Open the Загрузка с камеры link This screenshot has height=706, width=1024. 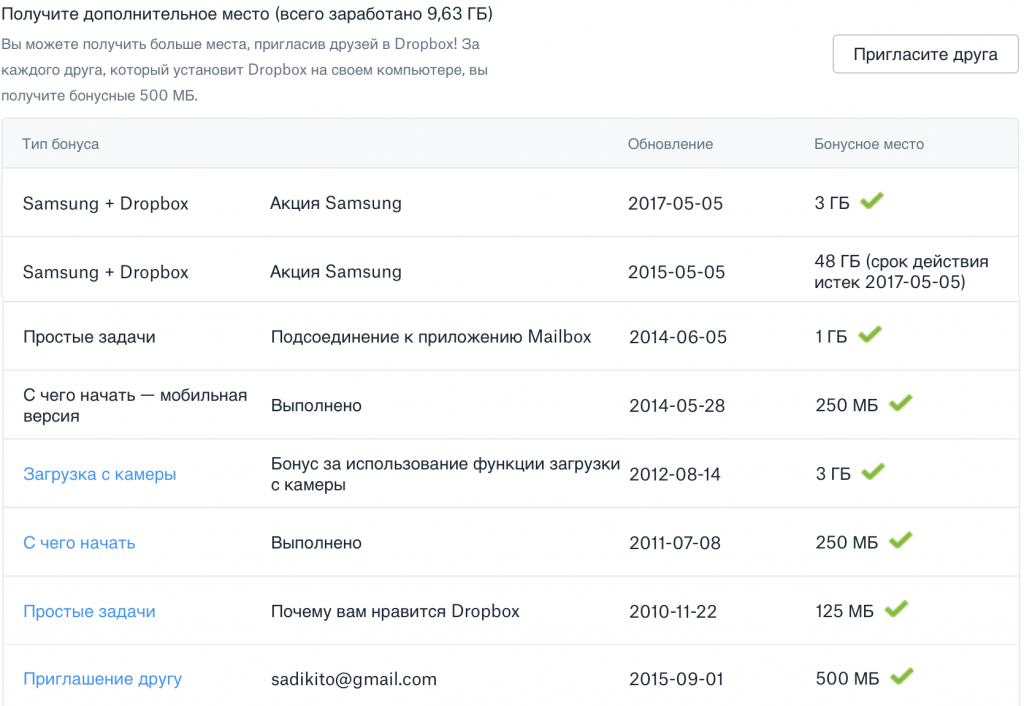click(x=99, y=474)
